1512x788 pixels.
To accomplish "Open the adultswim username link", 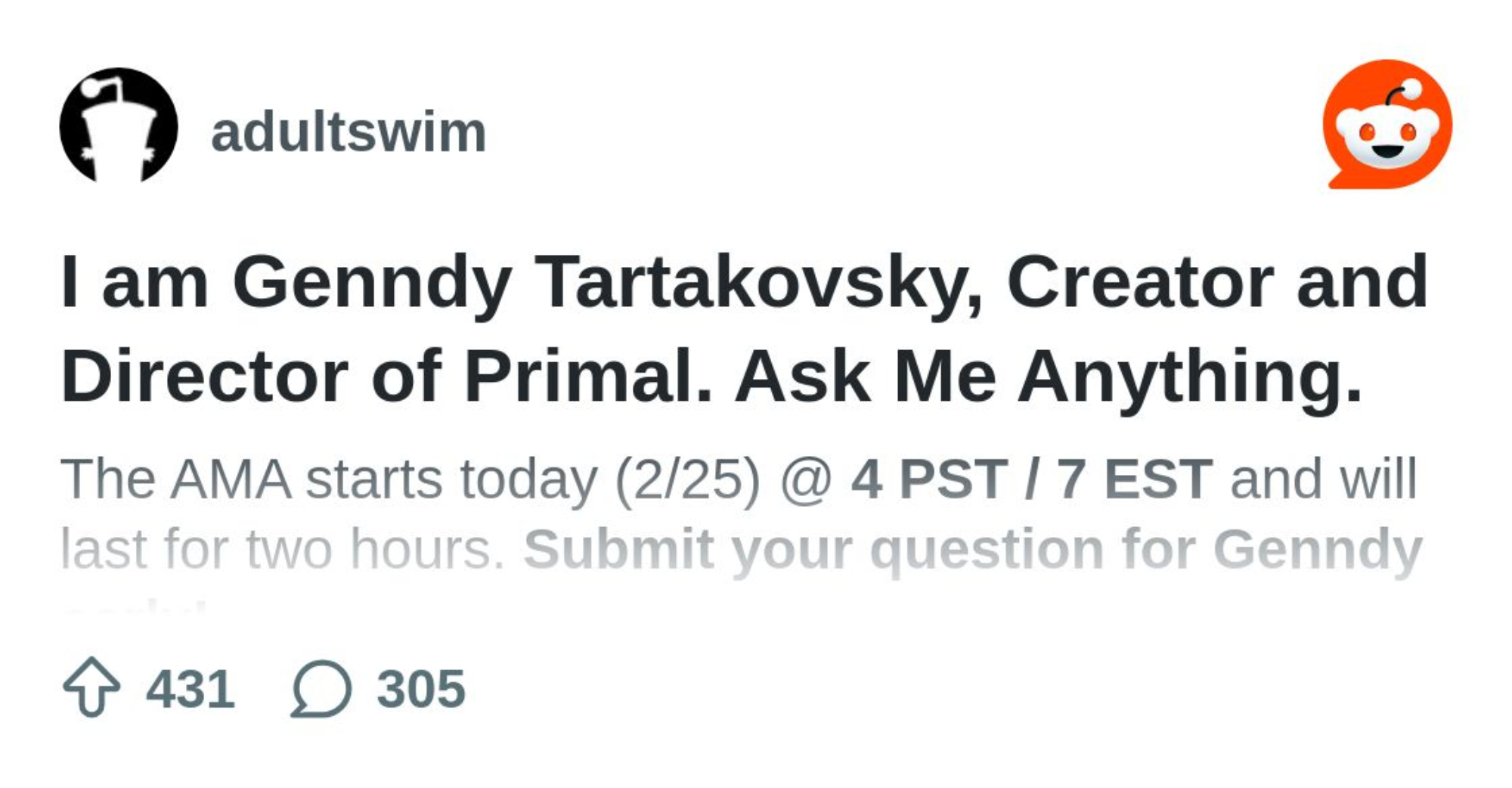I will pyautogui.click(x=348, y=132).
